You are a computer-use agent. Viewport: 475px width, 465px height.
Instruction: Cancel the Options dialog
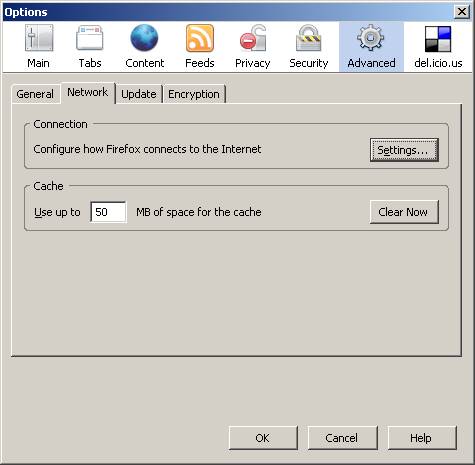[x=342, y=438]
